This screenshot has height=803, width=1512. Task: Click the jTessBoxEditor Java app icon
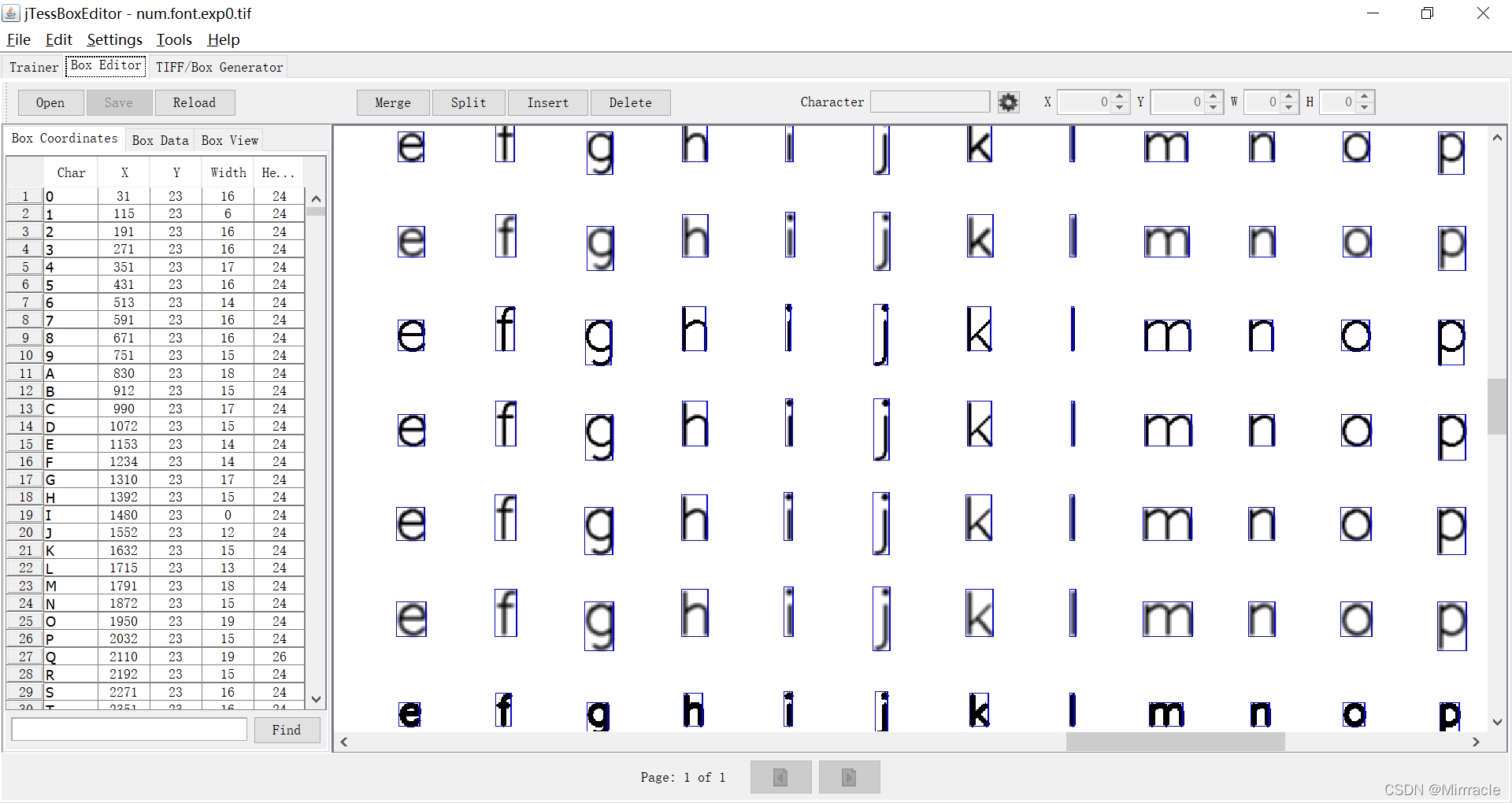coord(11,13)
